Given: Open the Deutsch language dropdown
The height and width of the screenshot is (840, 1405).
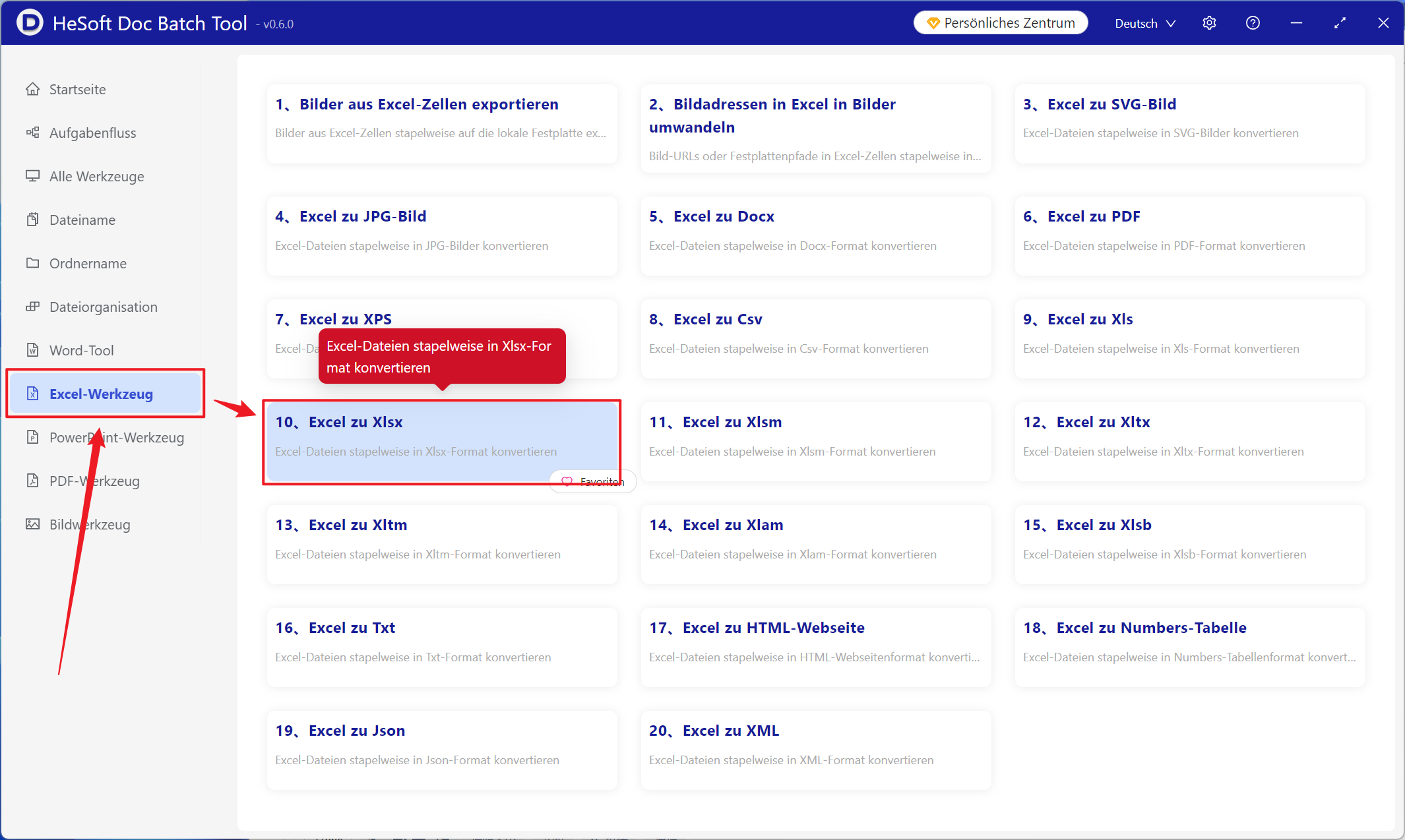Looking at the screenshot, I should (1145, 23).
